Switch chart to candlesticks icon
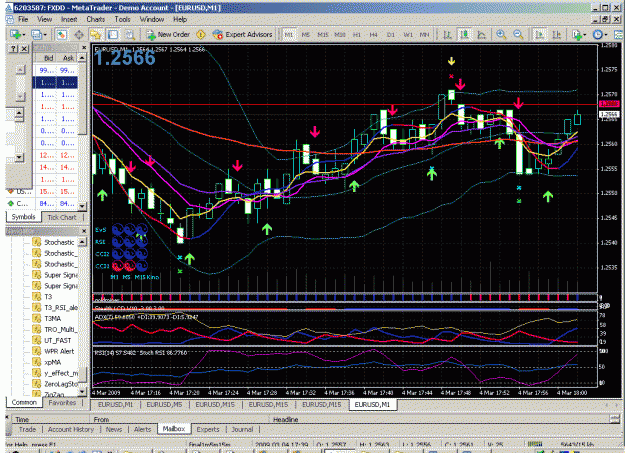This screenshot has height=453, width=625. click(464, 35)
